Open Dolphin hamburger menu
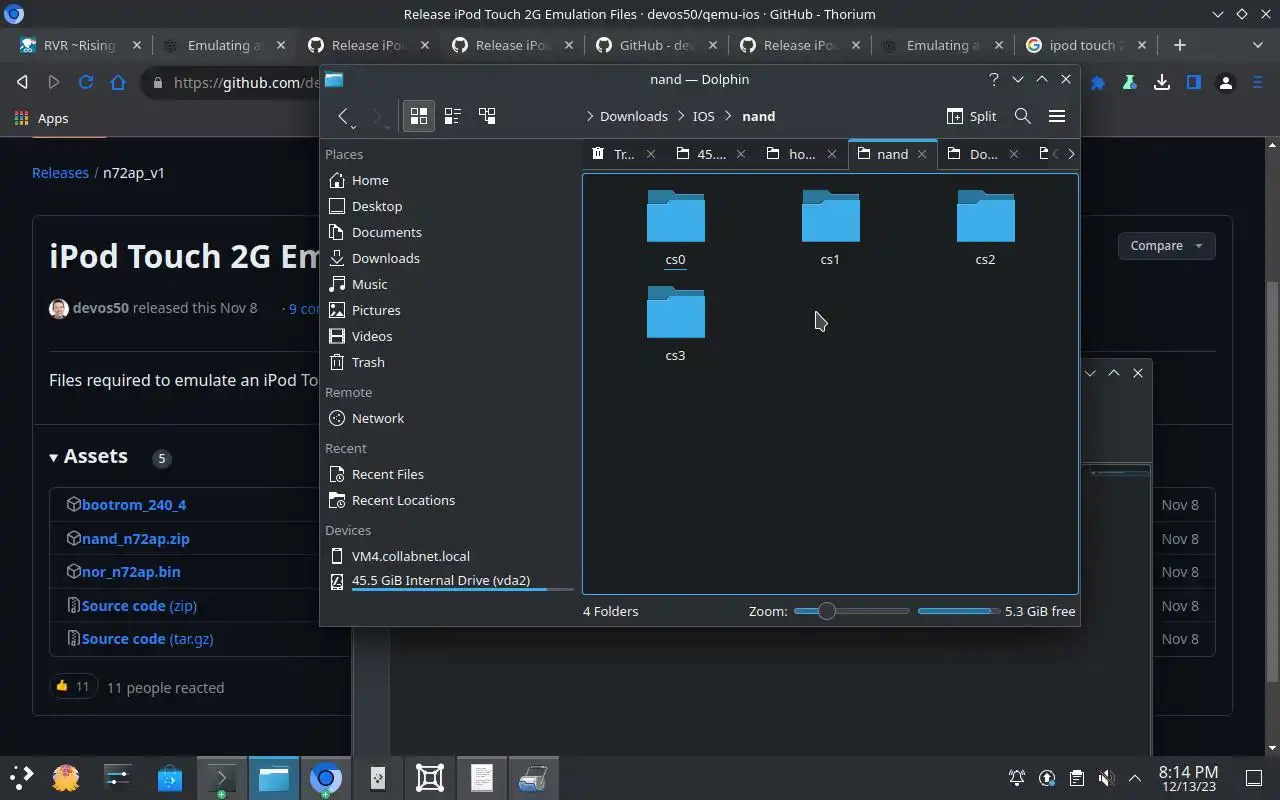 click(x=1057, y=116)
